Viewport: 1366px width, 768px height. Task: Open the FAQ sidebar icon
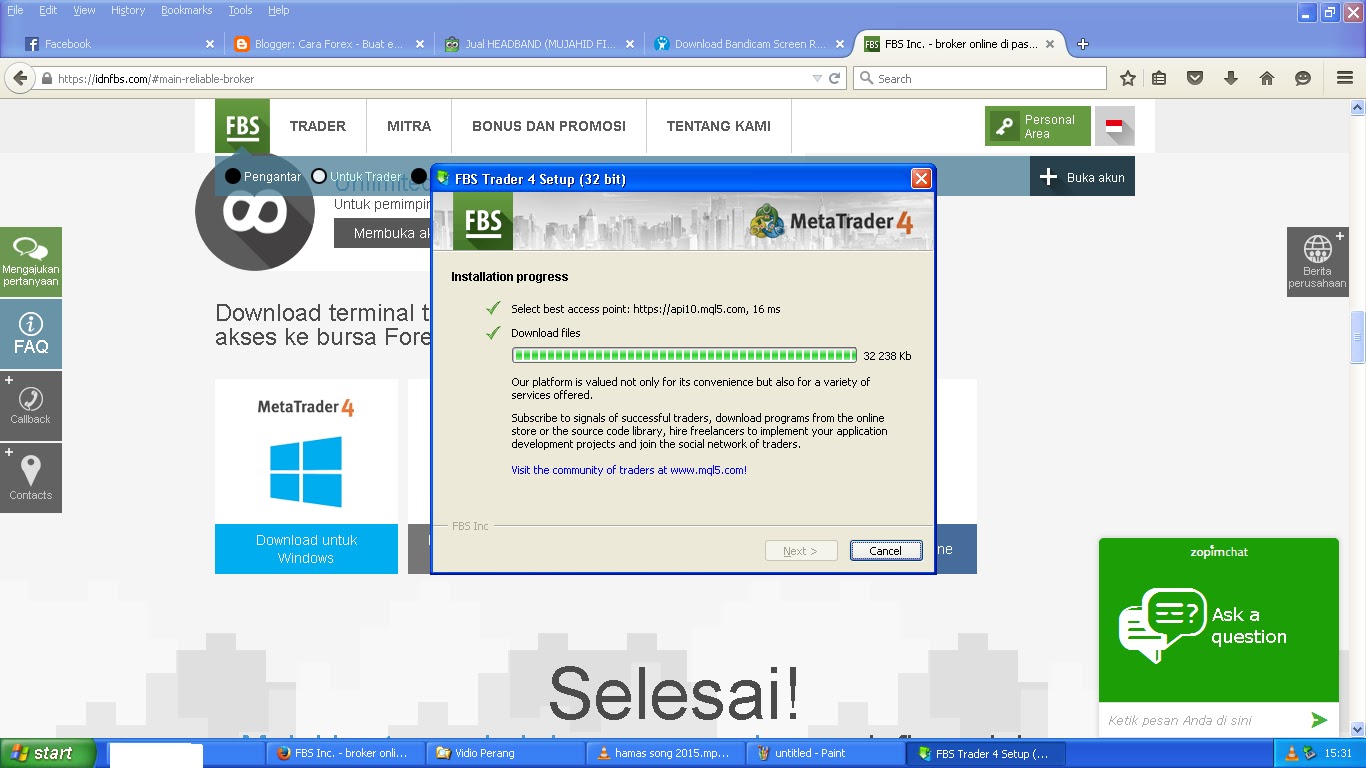pyautogui.click(x=31, y=334)
